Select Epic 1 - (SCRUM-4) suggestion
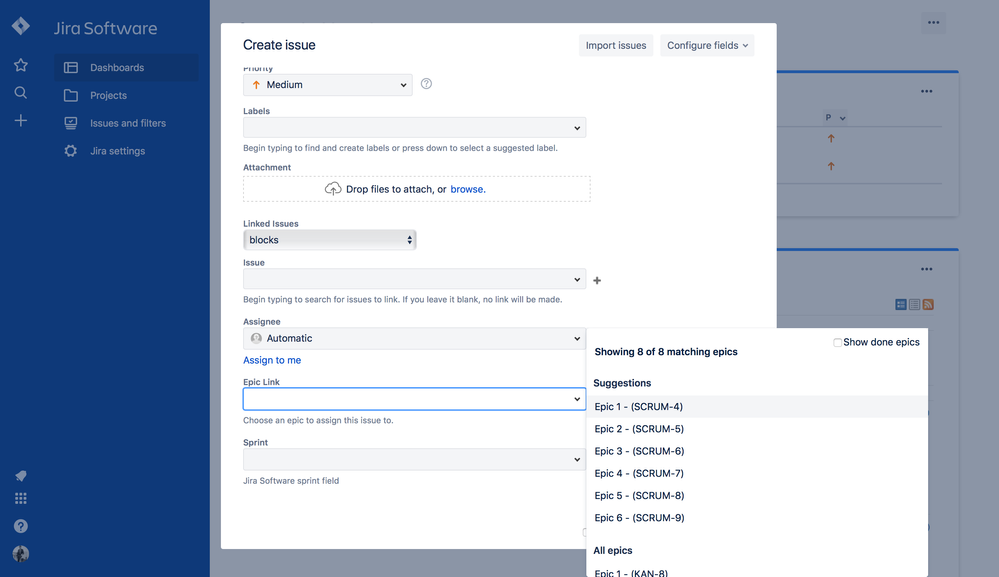 point(757,406)
